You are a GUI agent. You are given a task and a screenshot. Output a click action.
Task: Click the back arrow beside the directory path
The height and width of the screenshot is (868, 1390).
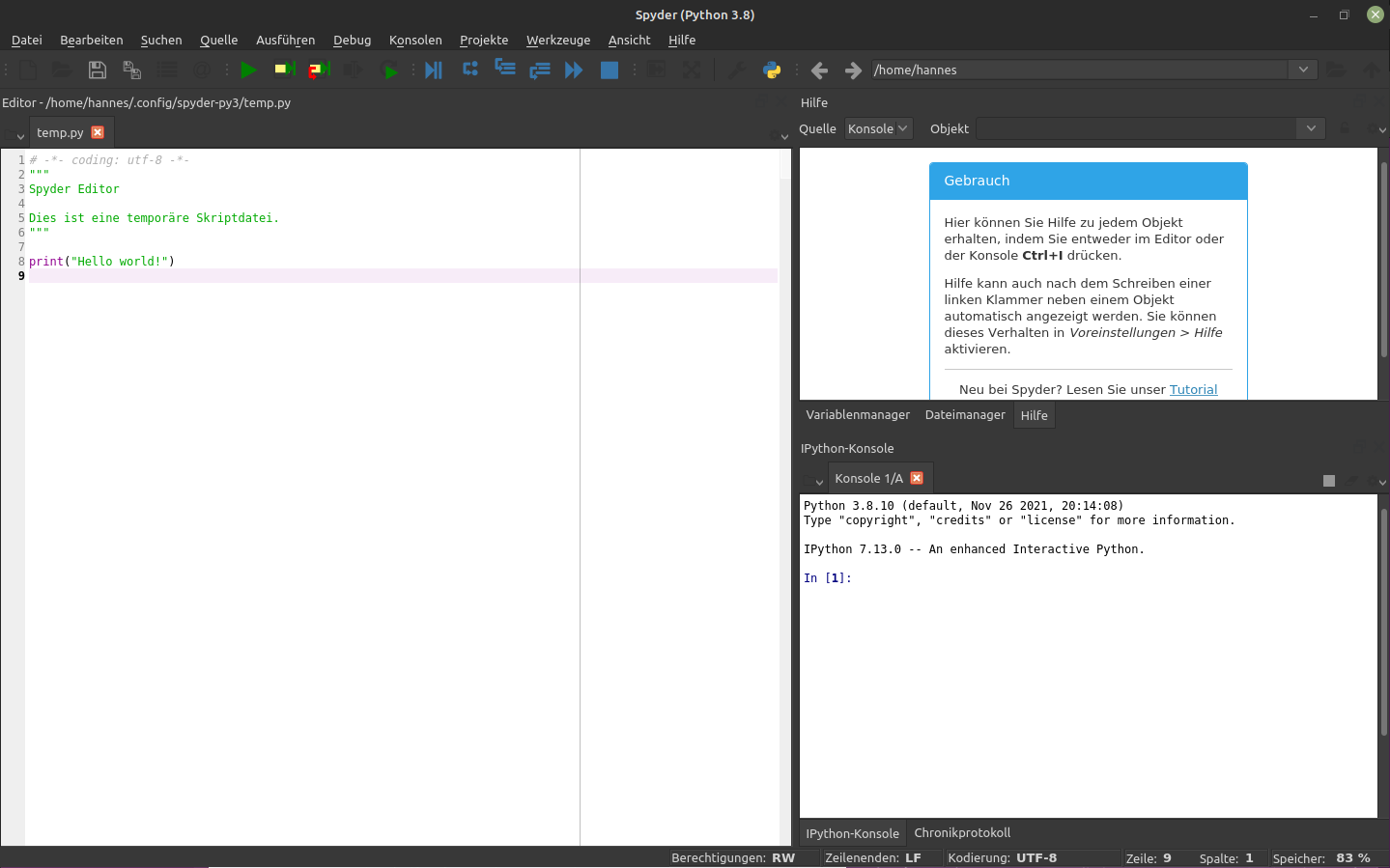tap(819, 70)
